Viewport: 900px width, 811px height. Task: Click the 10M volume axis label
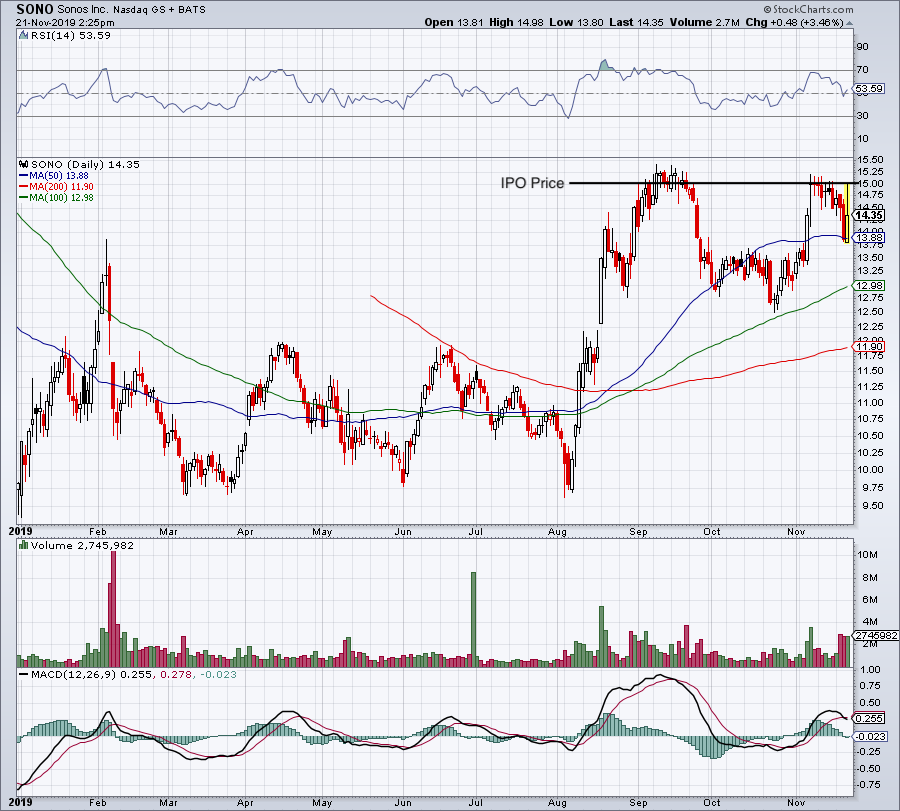867,554
